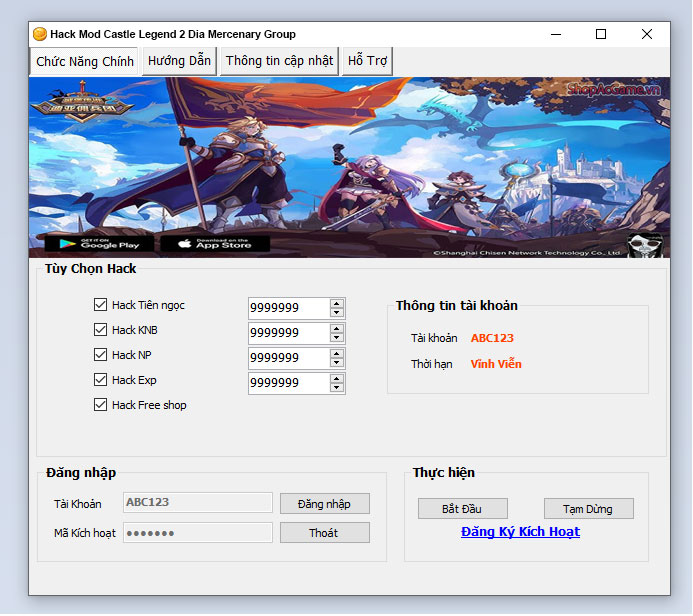Open the Chức Năng Chính tab
The image size is (693, 616).
point(84,61)
